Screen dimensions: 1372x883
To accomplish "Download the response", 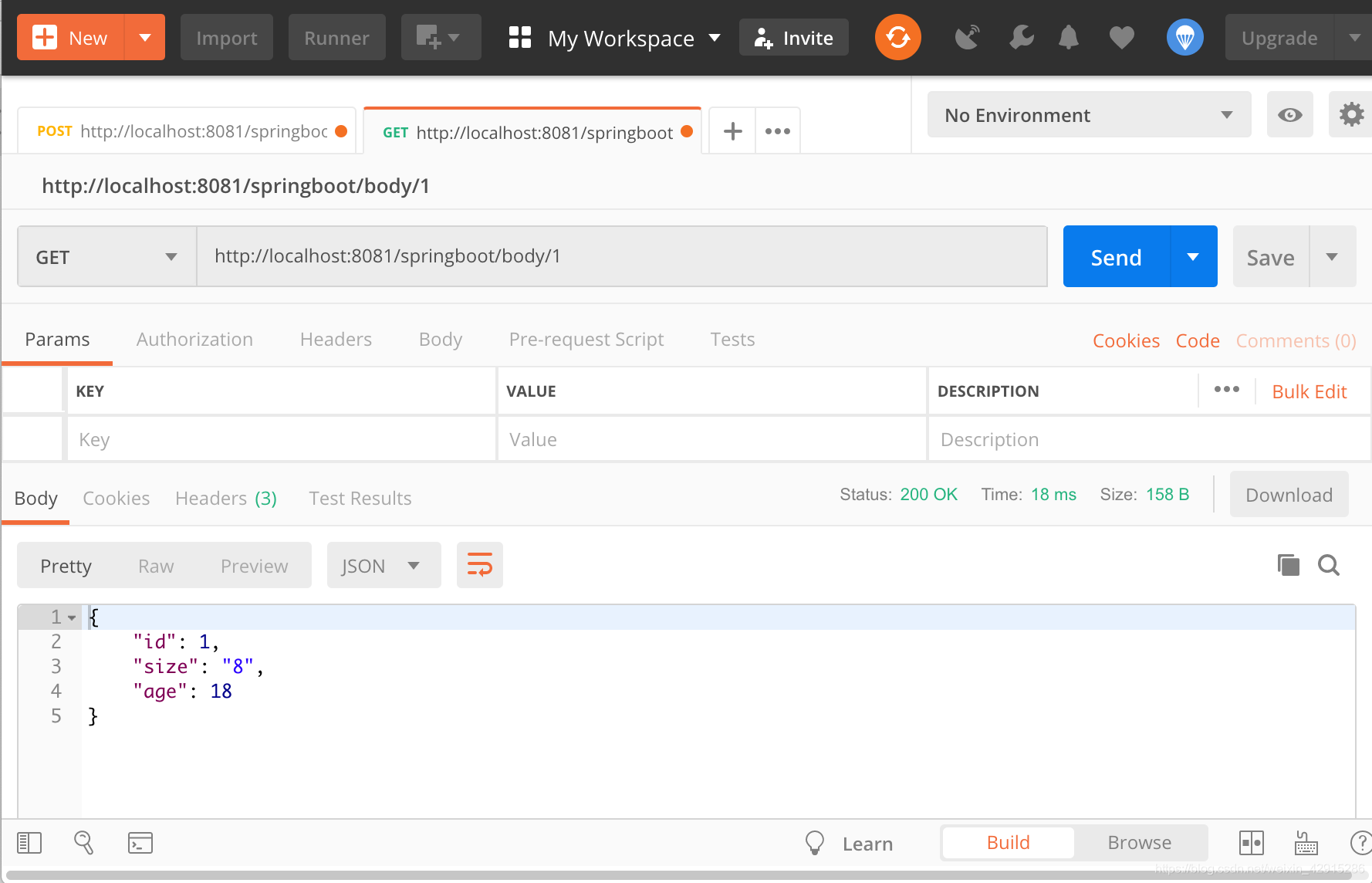I will pyautogui.click(x=1289, y=494).
